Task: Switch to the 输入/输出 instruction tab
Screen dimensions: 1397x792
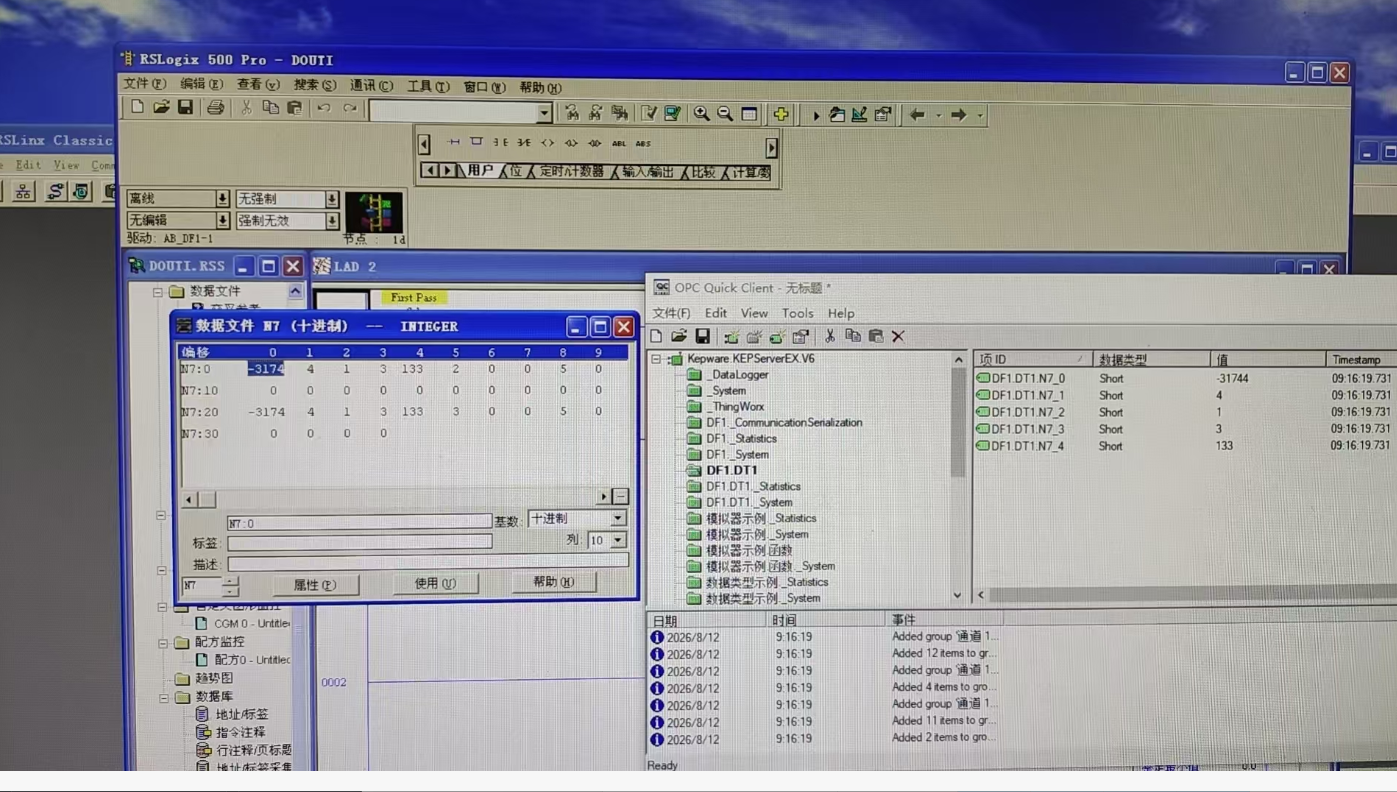Action: [648, 172]
